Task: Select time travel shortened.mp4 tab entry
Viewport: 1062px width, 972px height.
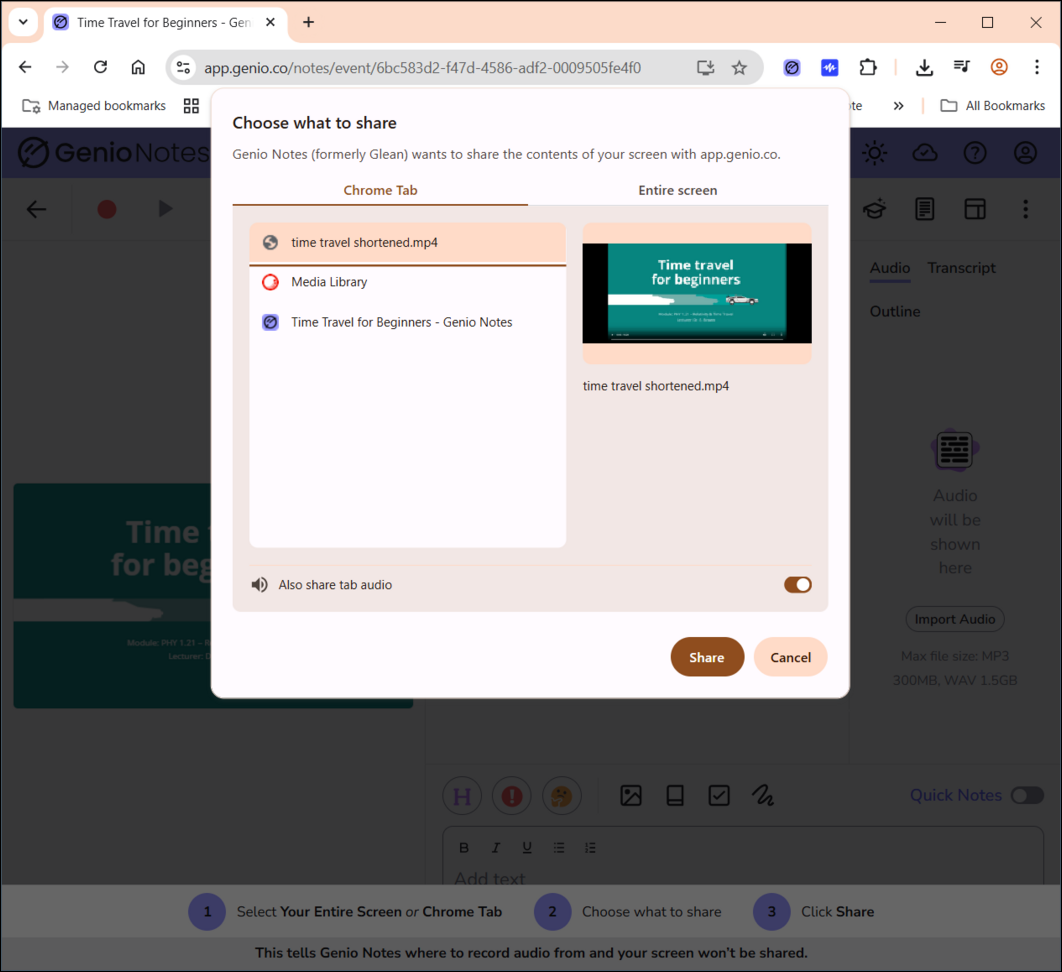Action: [407, 243]
